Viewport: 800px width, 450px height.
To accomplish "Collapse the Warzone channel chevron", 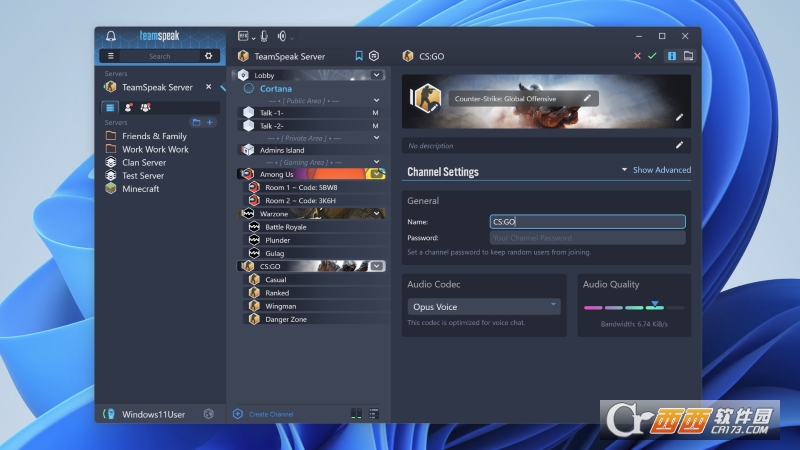I will coord(377,214).
